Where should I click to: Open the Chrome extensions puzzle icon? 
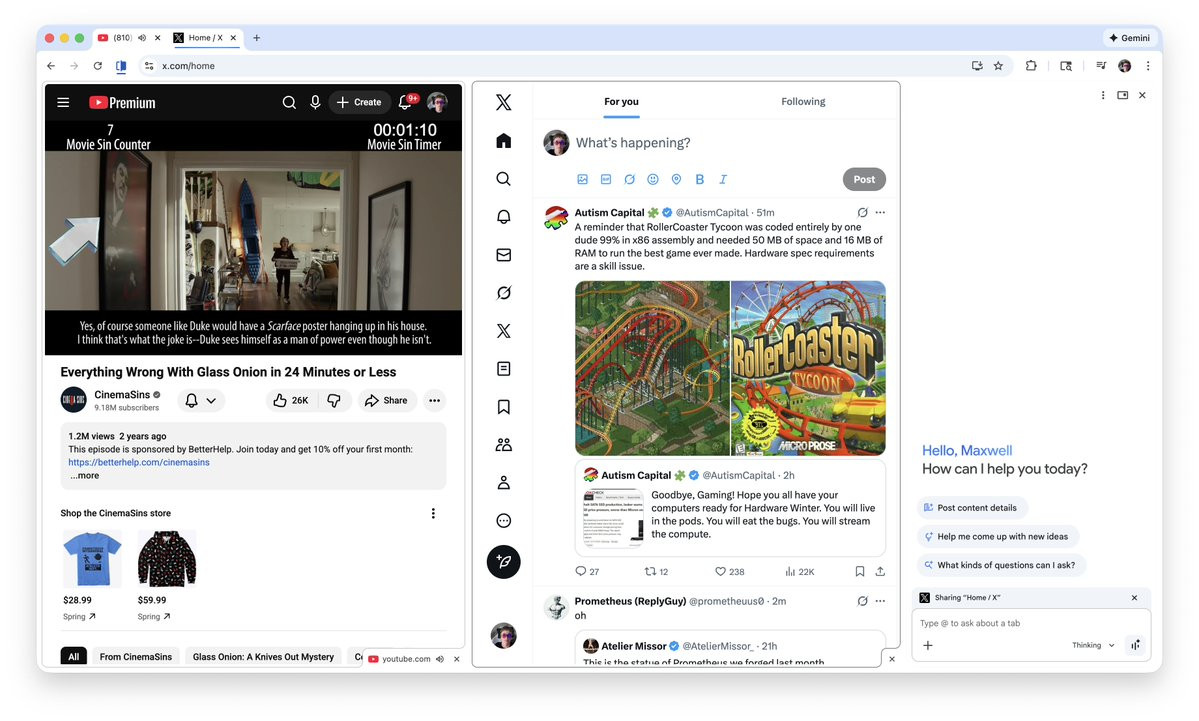(1031, 66)
